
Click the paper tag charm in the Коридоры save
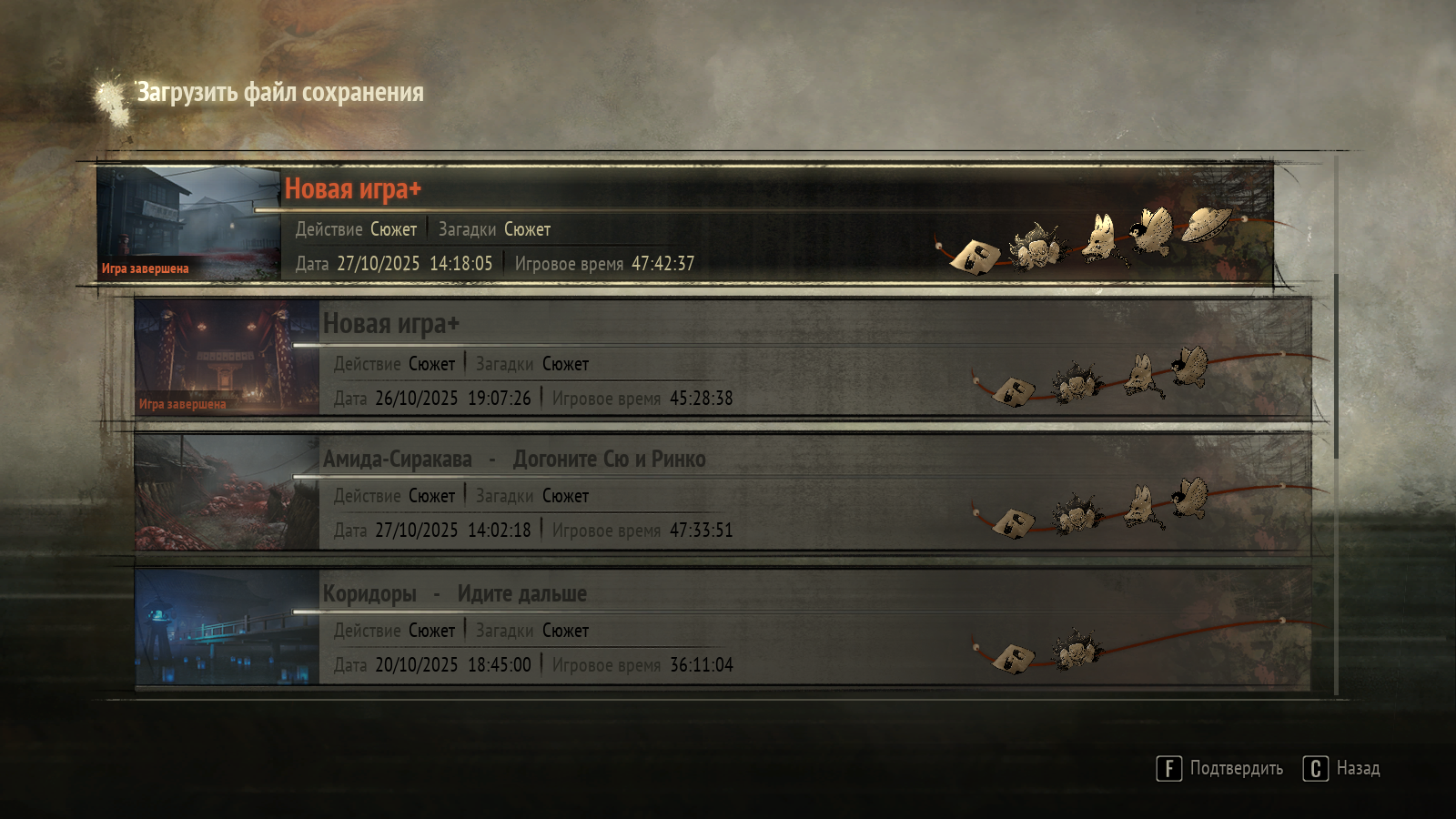click(x=1013, y=657)
